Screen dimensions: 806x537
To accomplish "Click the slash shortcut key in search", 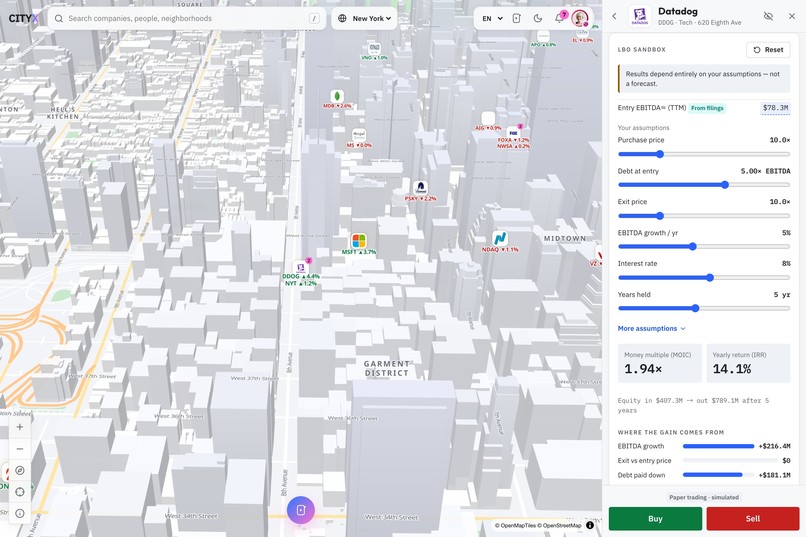I will point(314,18).
